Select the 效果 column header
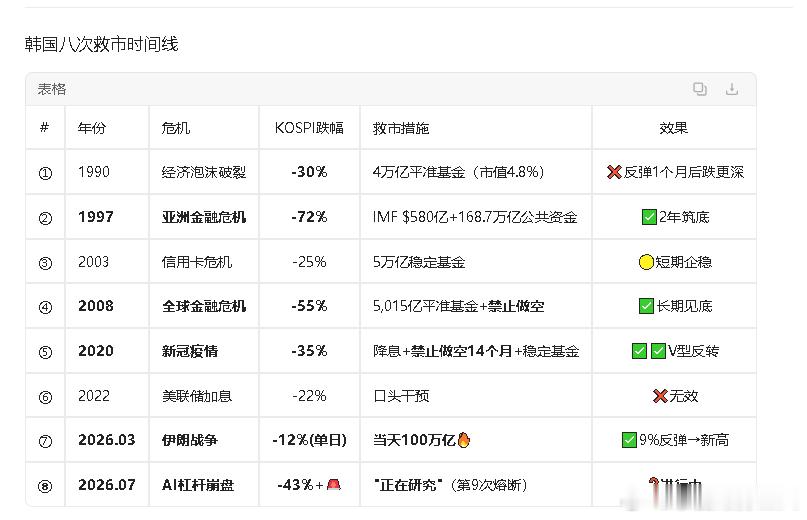The image size is (807, 520). [674, 128]
